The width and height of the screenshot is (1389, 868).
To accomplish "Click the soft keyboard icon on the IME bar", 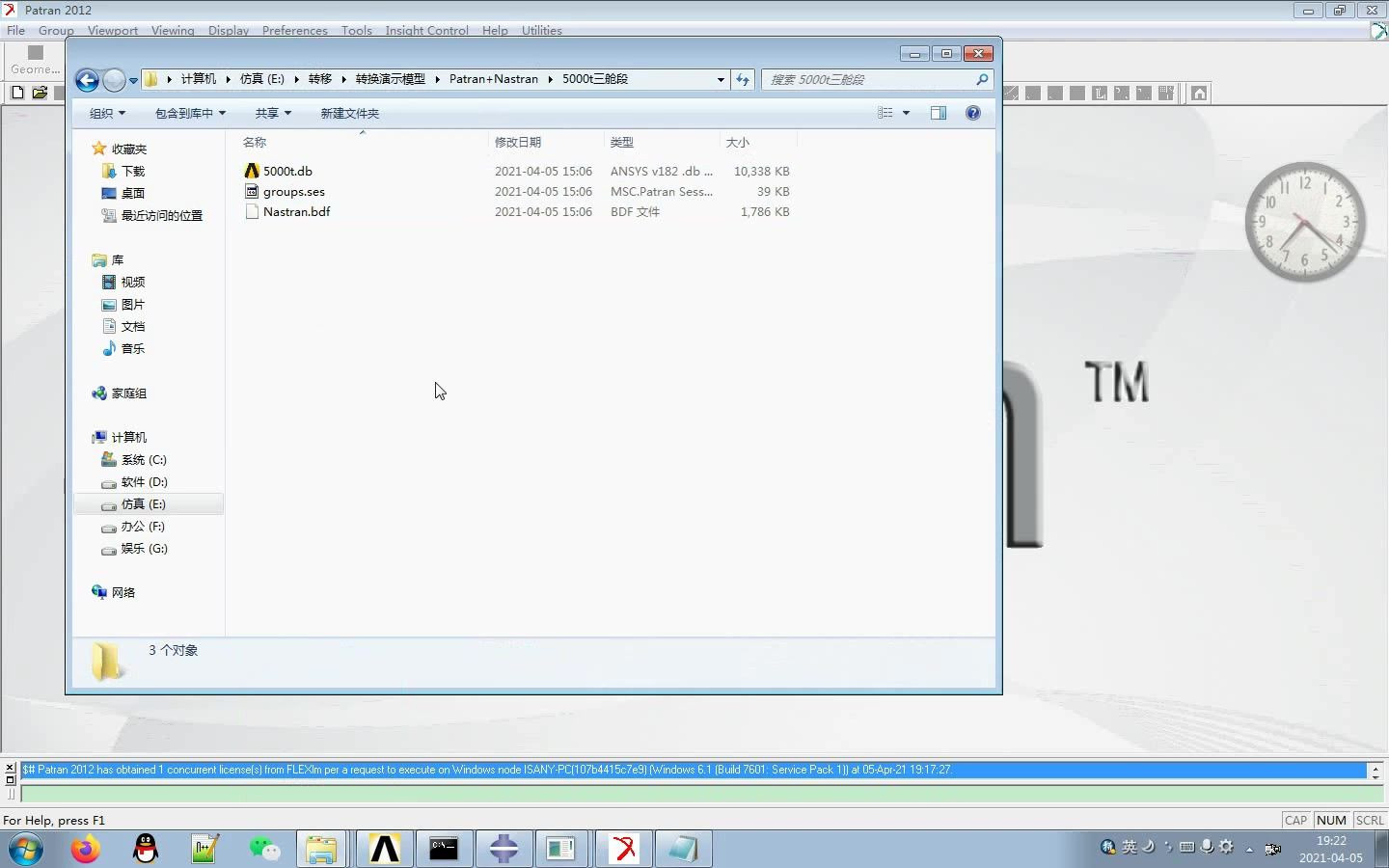I will (1187, 847).
